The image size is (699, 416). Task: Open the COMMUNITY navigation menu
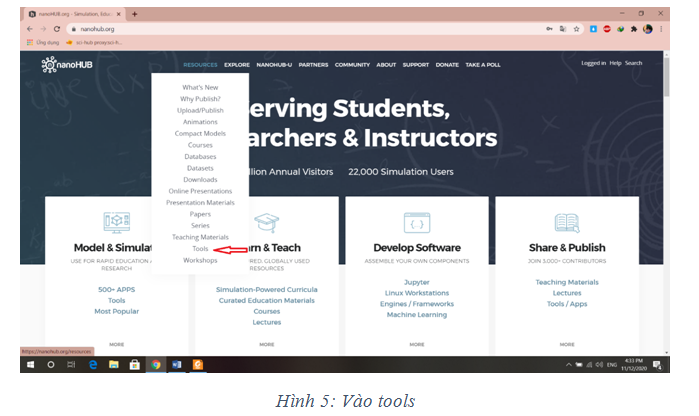pos(352,65)
